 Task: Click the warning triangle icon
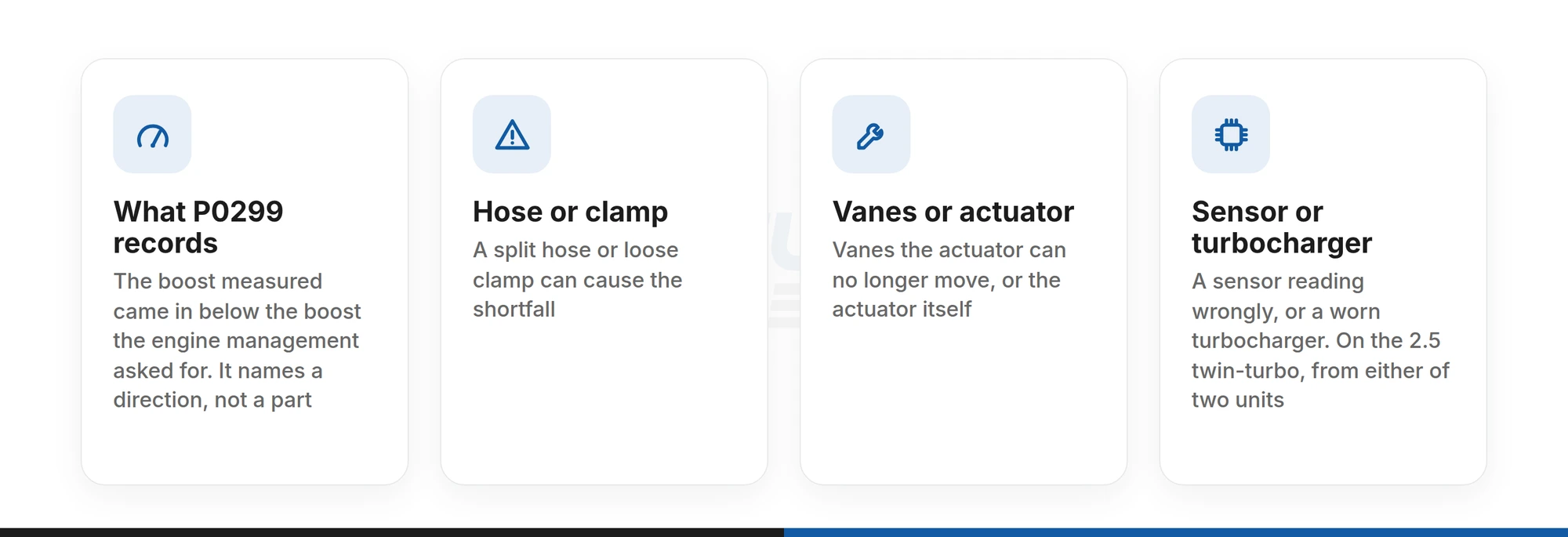(512, 135)
